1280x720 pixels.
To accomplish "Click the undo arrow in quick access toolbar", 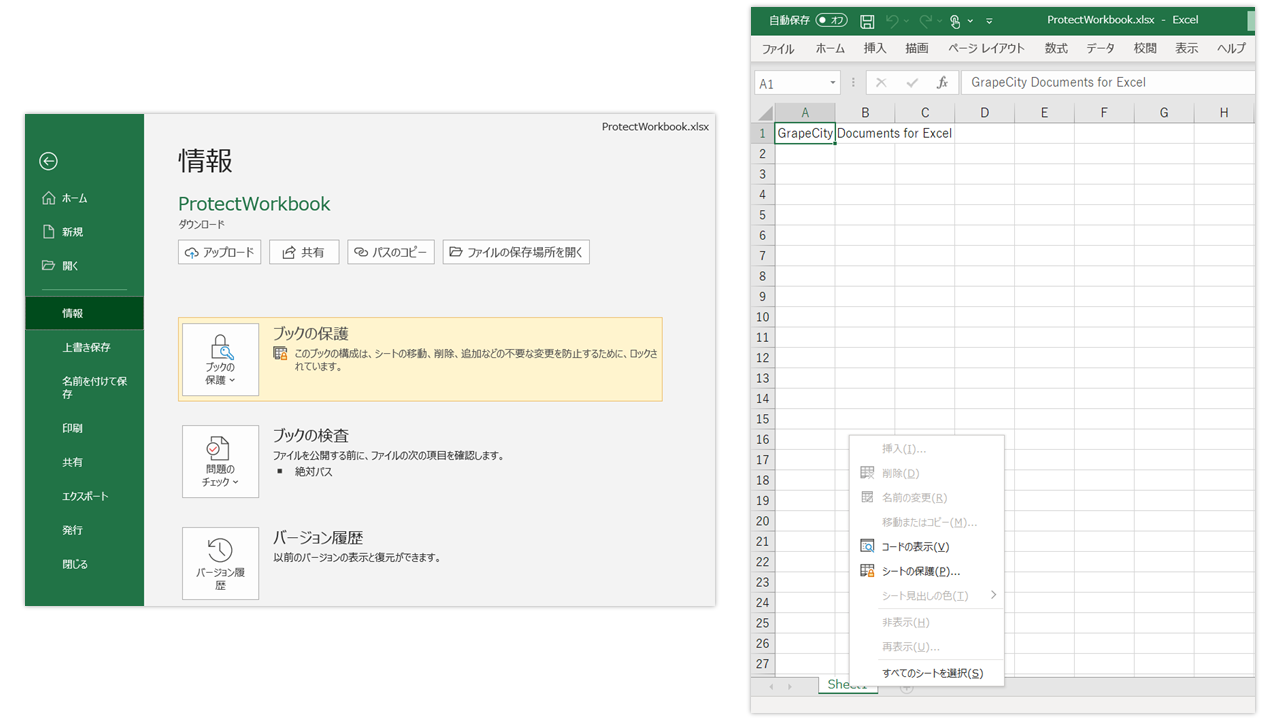I will point(891,21).
